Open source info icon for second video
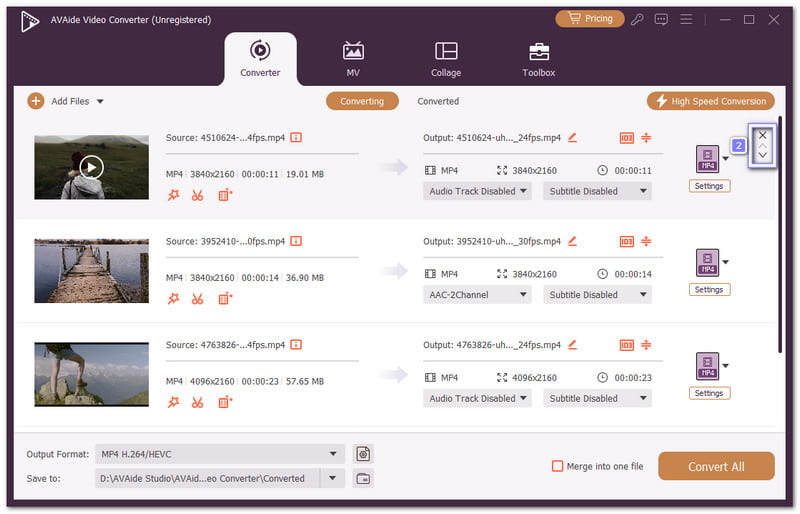Image resolution: width=800 pixels, height=514 pixels. tap(296, 241)
